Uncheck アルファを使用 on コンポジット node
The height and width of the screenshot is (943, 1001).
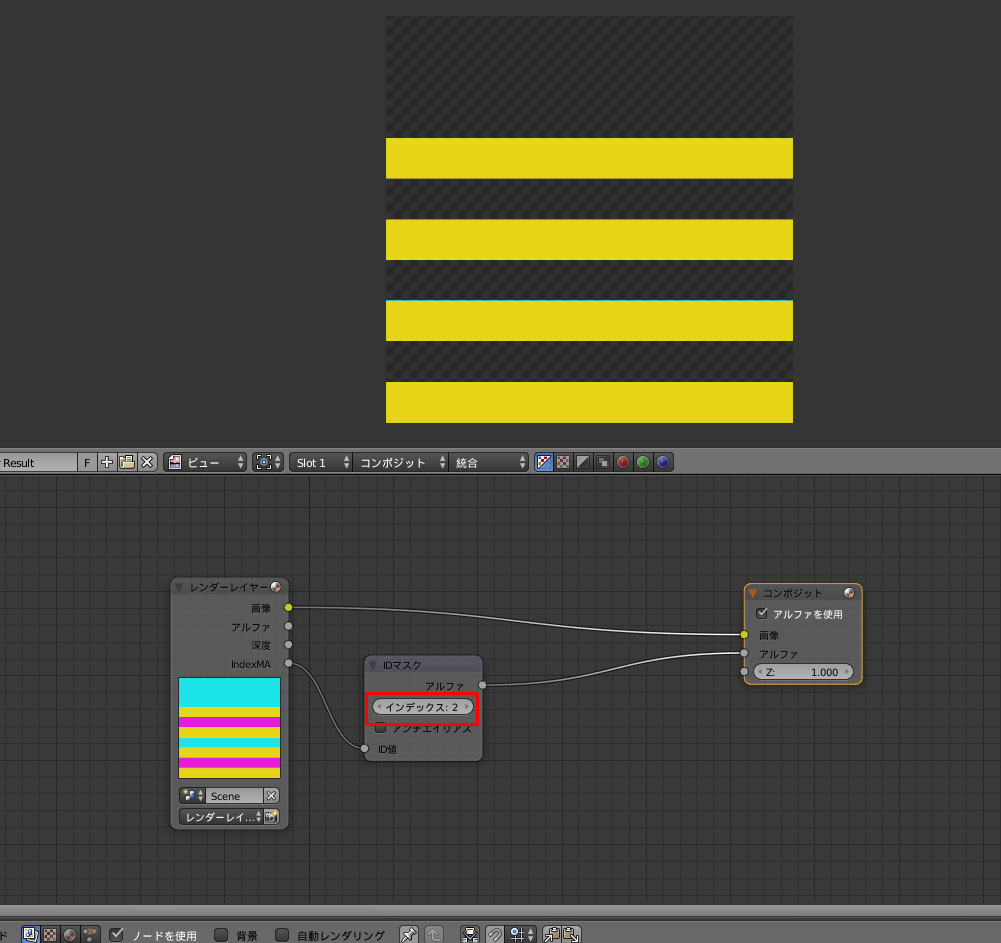762,614
